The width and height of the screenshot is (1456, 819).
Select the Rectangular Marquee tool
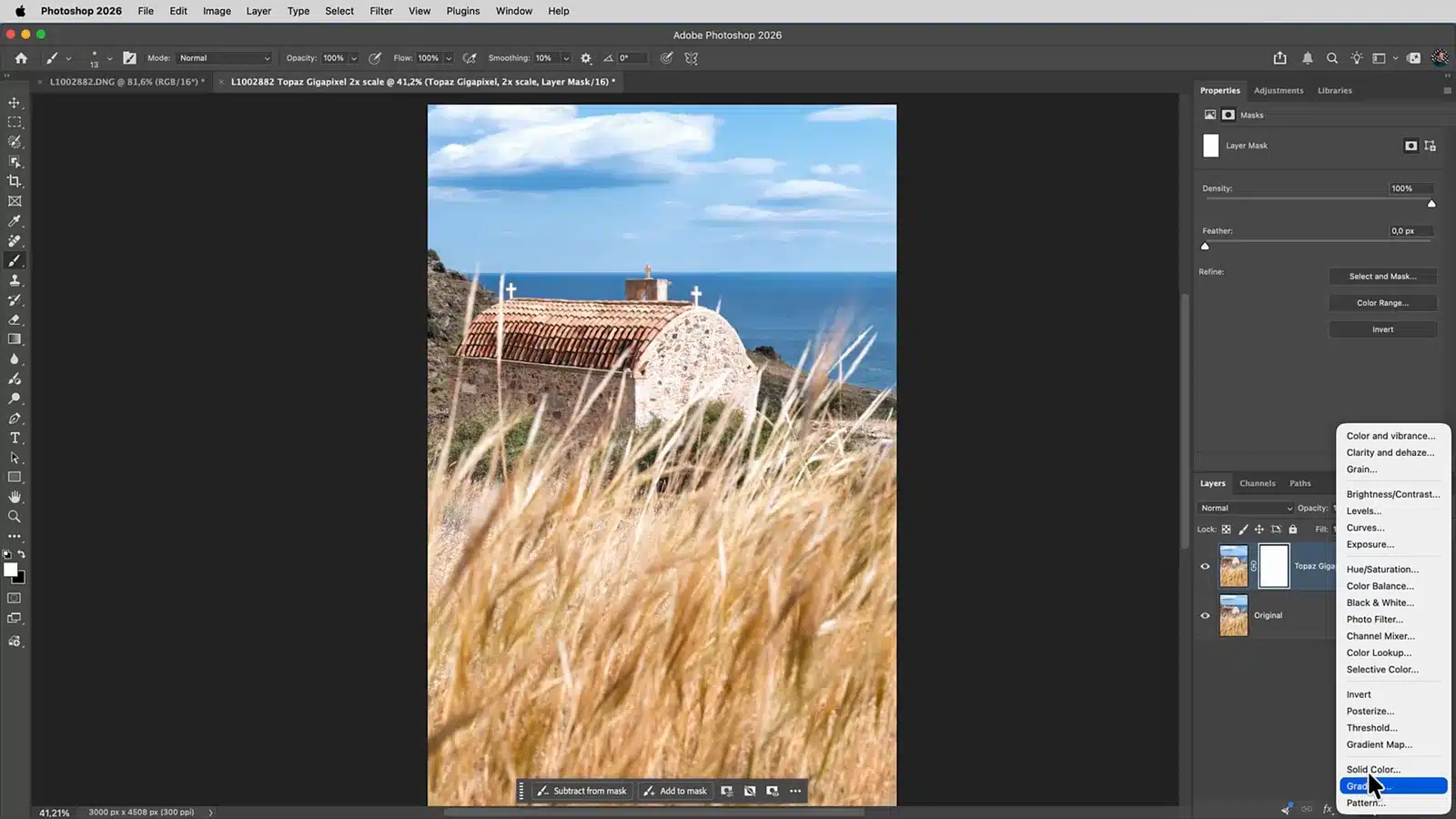point(15,122)
